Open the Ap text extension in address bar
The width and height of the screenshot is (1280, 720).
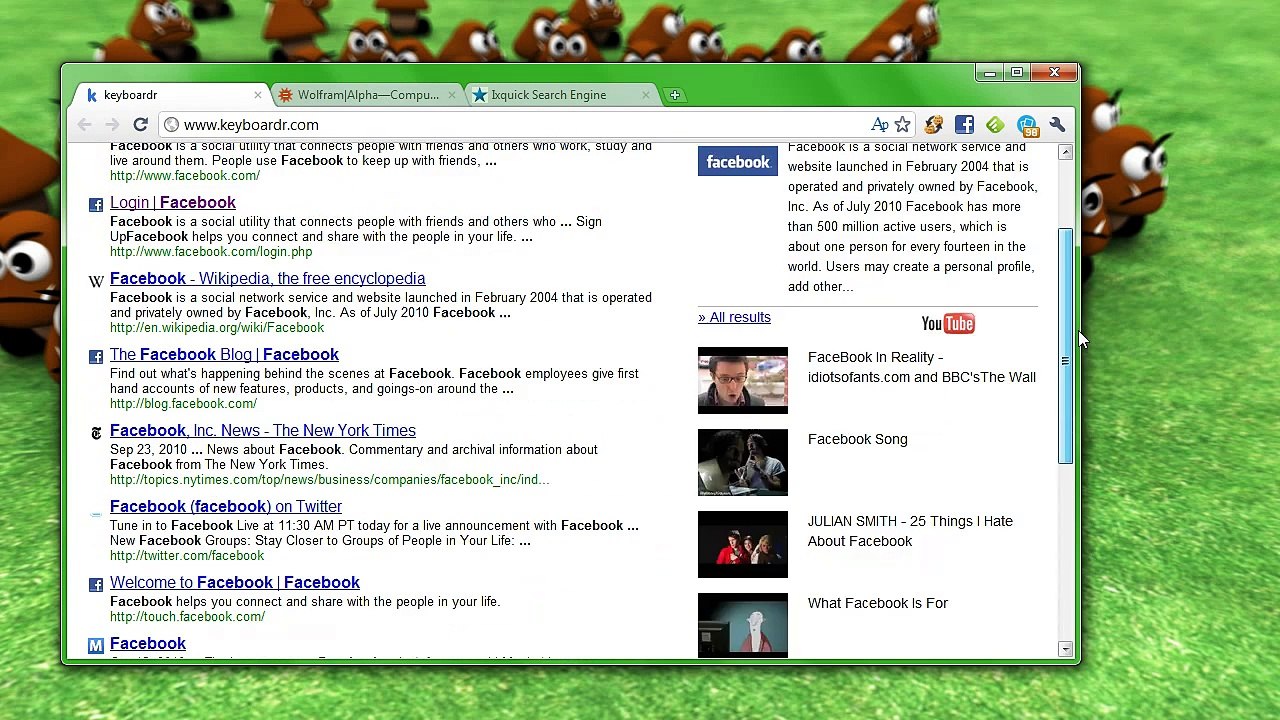tap(880, 125)
